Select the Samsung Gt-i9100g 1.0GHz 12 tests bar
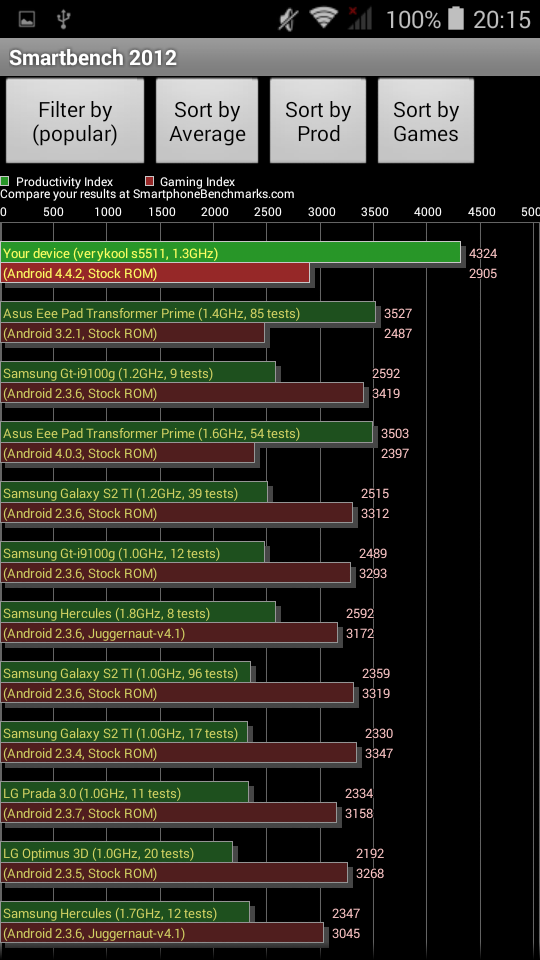Screen dimensions: 540x960 tap(133, 552)
